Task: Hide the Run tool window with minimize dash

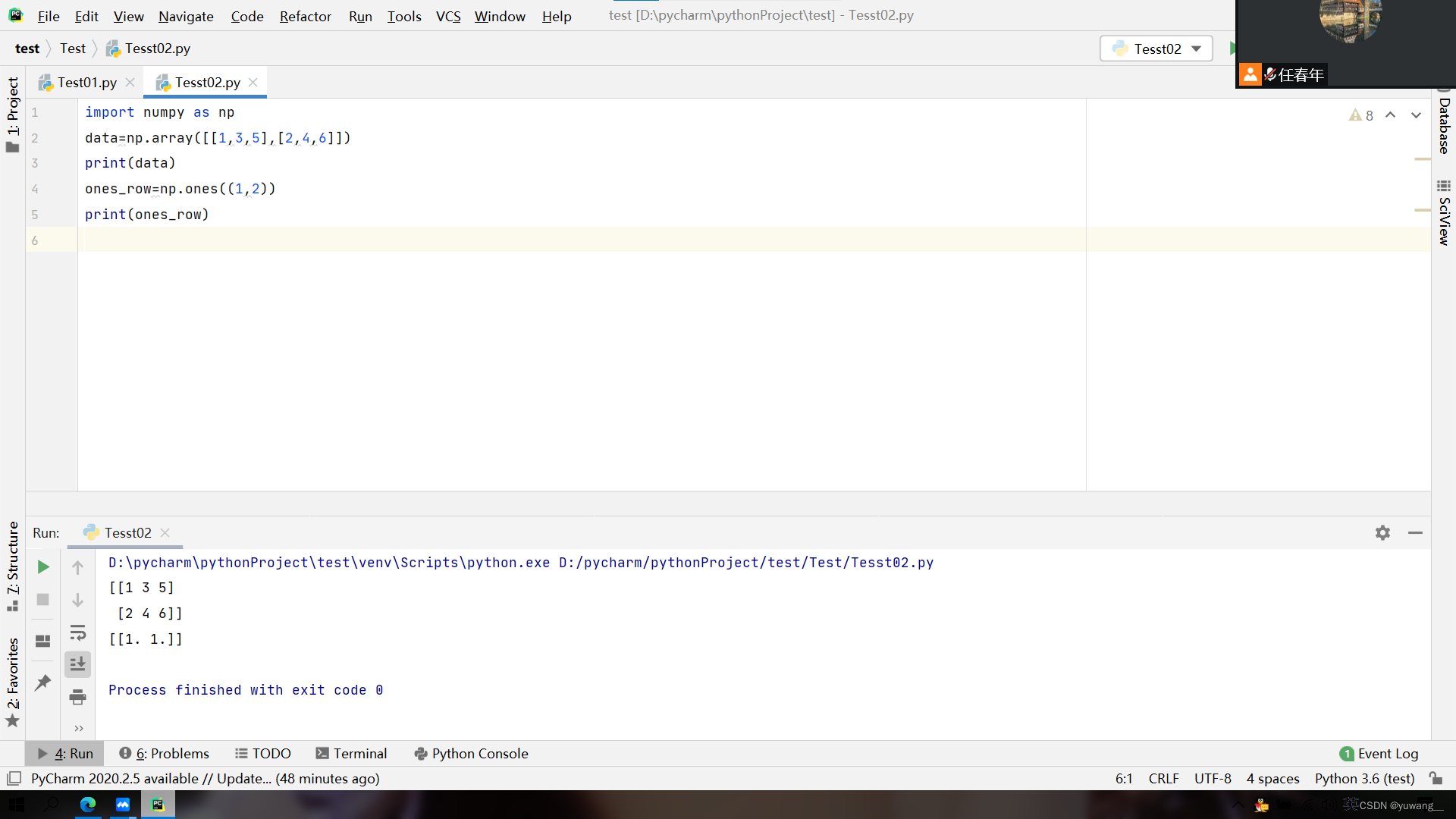Action: (x=1415, y=533)
